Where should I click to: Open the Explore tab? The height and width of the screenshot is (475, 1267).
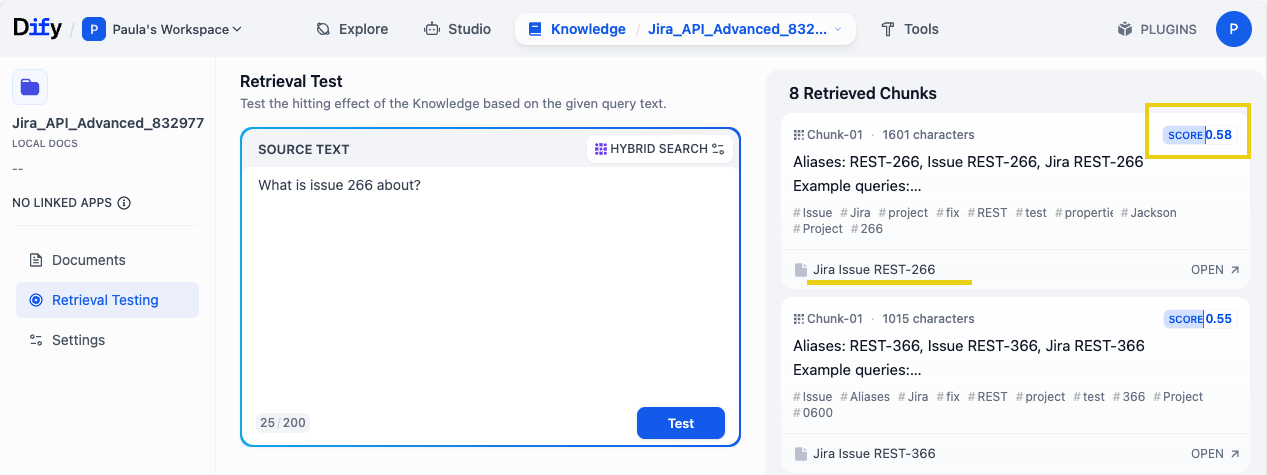352,29
